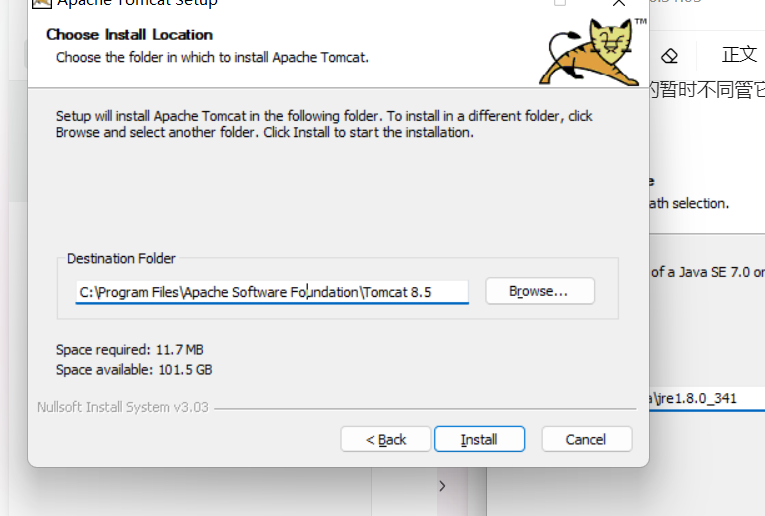The image size is (765, 516).
Task: Click the right chevron arrow below the dialog
Action: click(x=442, y=486)
